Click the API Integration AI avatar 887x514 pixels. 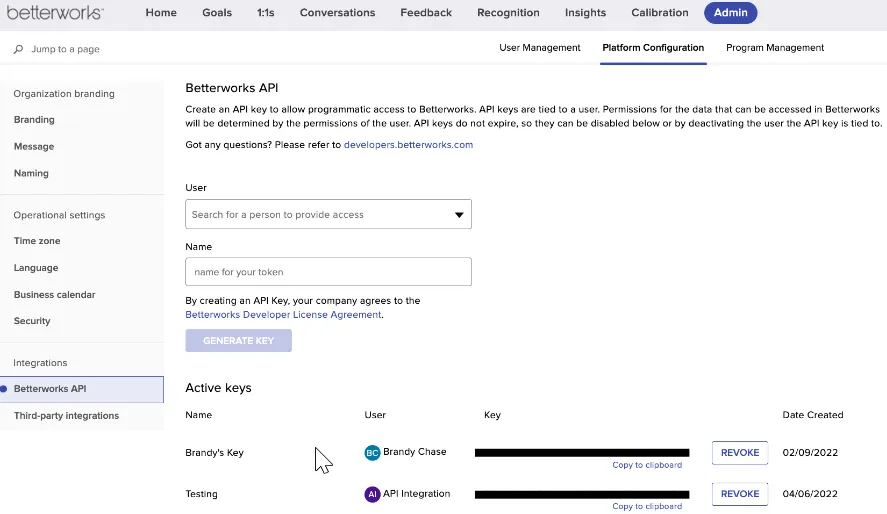click(372, 494)
